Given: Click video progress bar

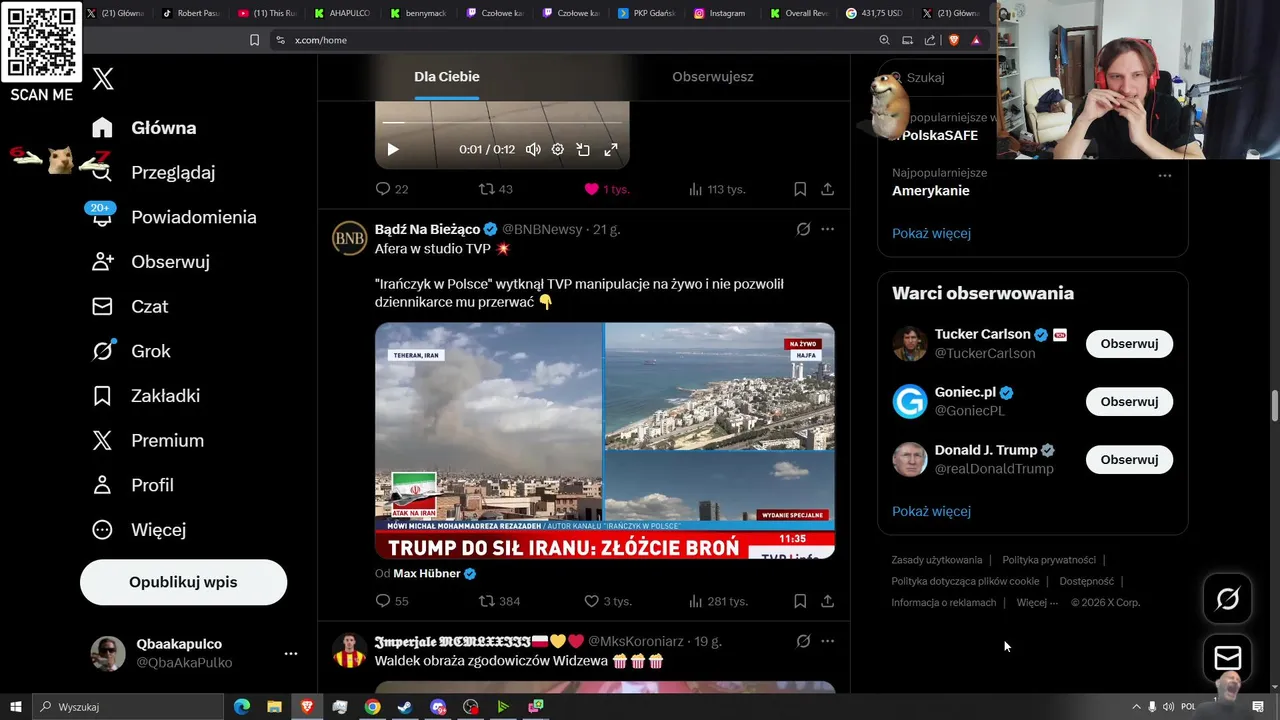Looking at the screenshot, I should [x=502, y=123].
